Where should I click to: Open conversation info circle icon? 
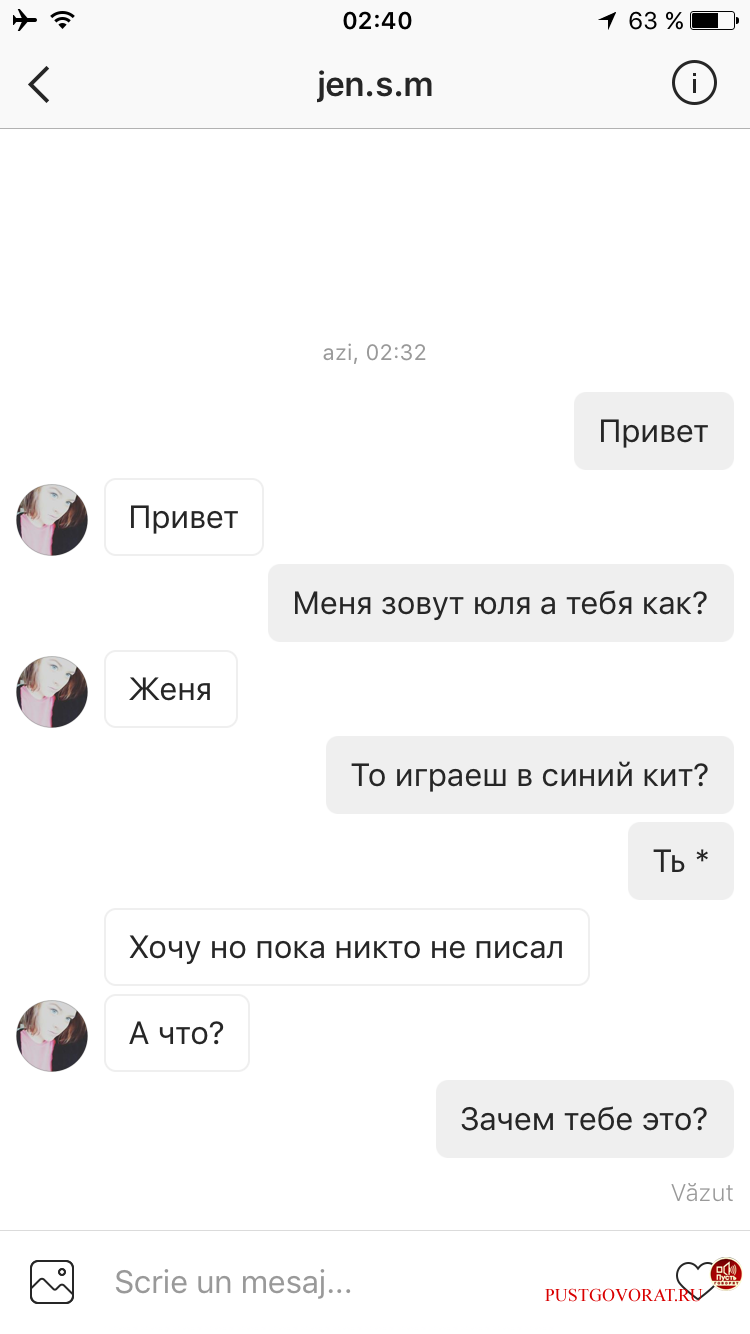click(x=694, y=83)
